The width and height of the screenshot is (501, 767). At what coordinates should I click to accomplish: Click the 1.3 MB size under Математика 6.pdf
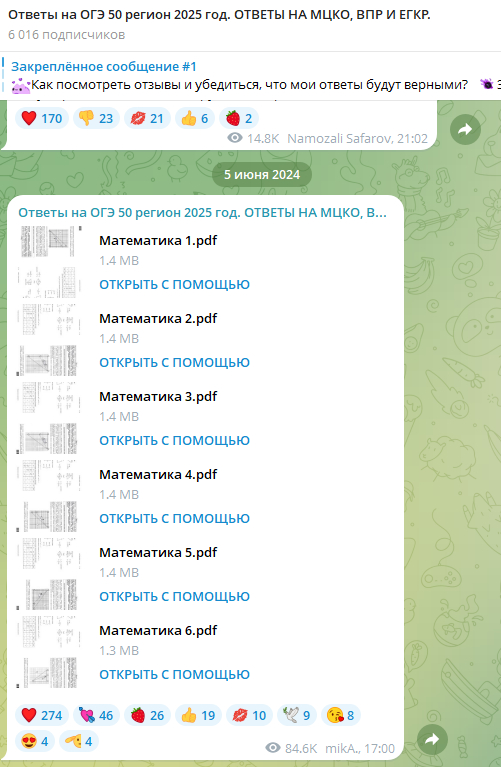pos(119,651)
